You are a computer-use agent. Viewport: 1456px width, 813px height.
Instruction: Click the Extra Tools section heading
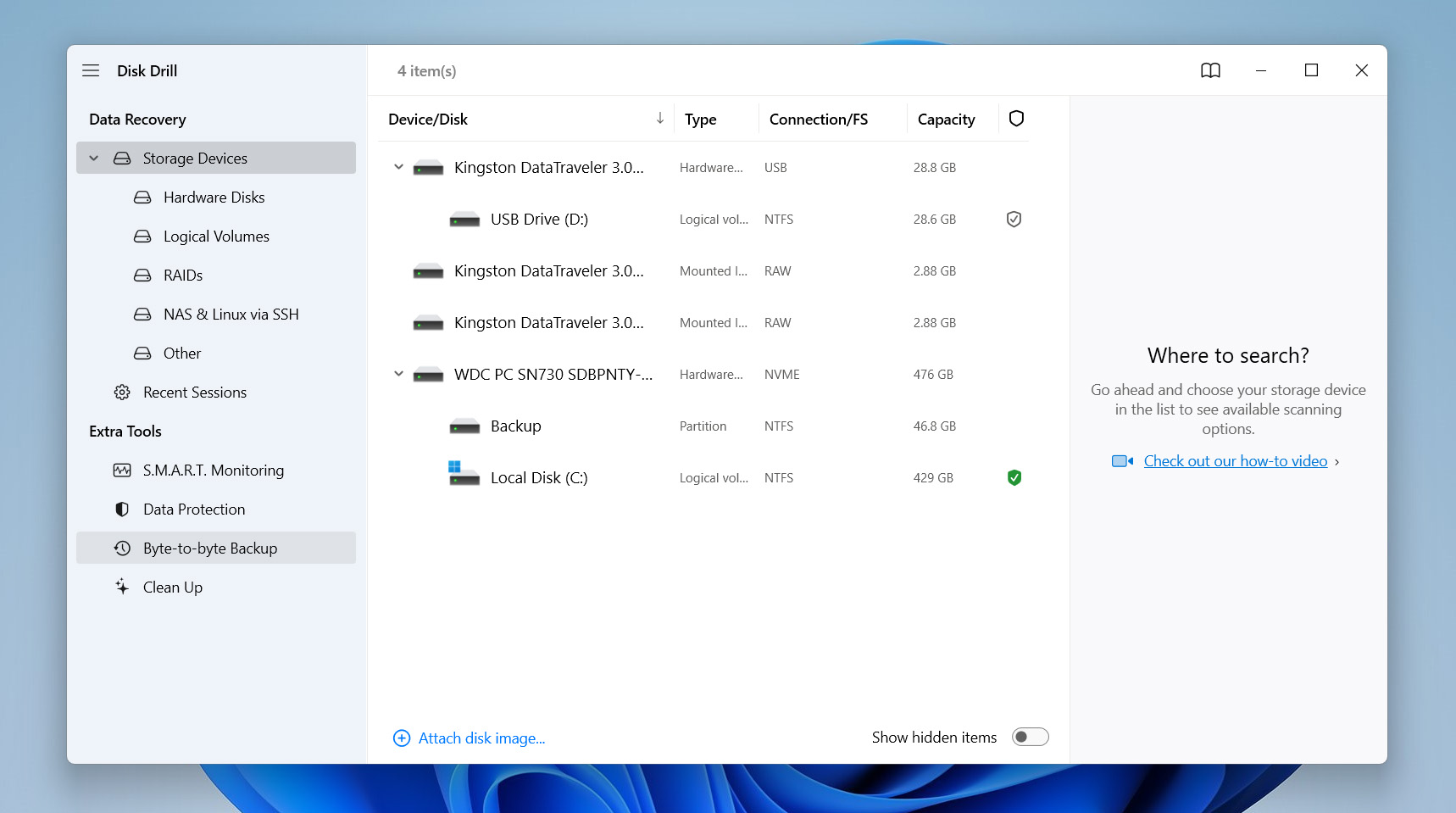125,432
